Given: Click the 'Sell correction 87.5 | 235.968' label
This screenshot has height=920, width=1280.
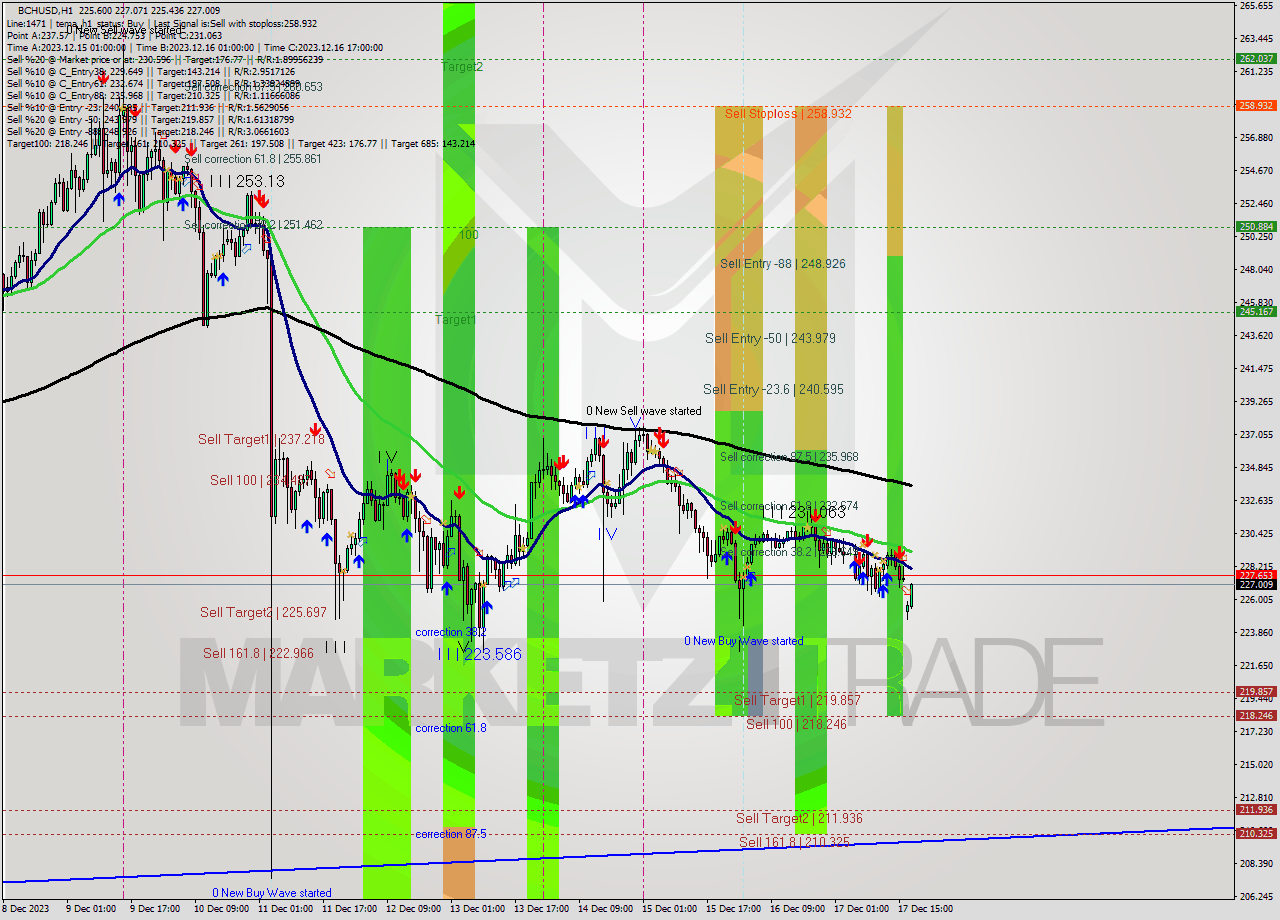Looking at the screenshot, I should 789,457.
